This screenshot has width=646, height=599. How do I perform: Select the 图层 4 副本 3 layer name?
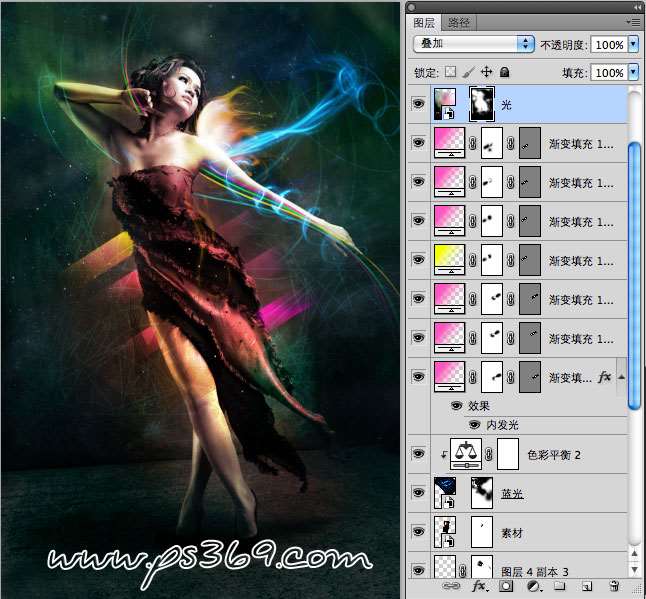point(535,571)
